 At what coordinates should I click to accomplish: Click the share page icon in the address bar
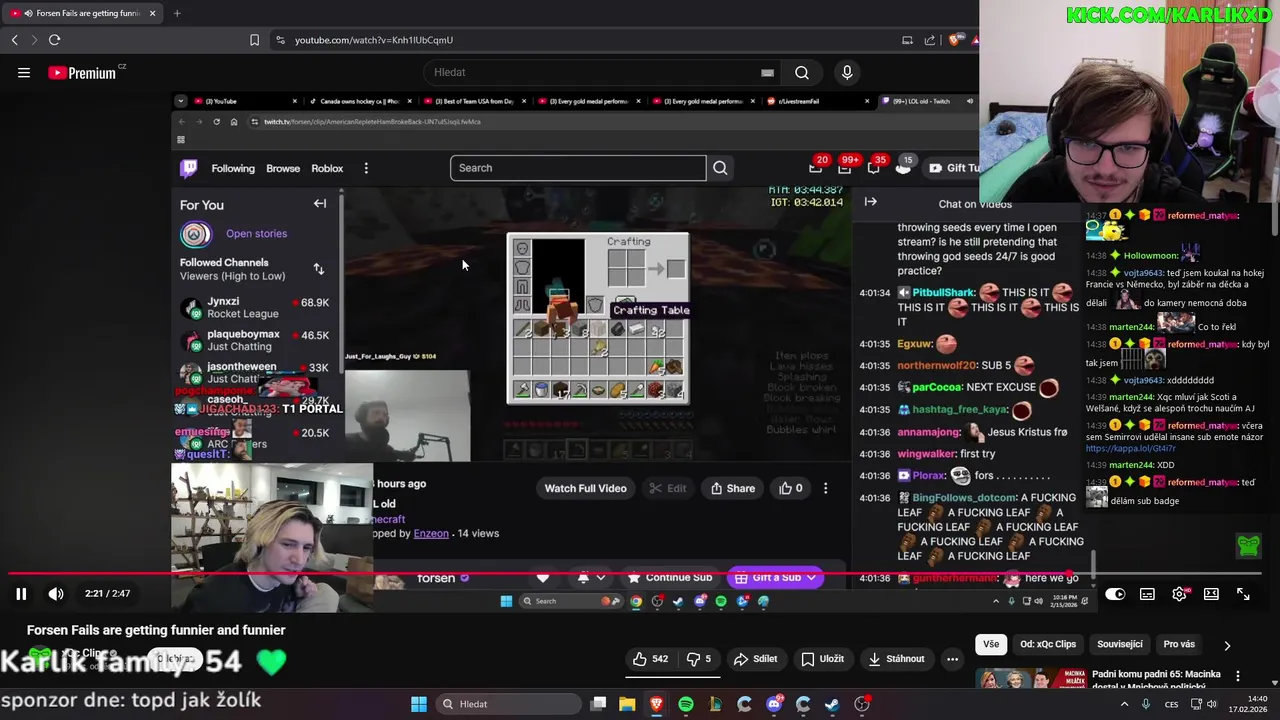click(930, 40)
